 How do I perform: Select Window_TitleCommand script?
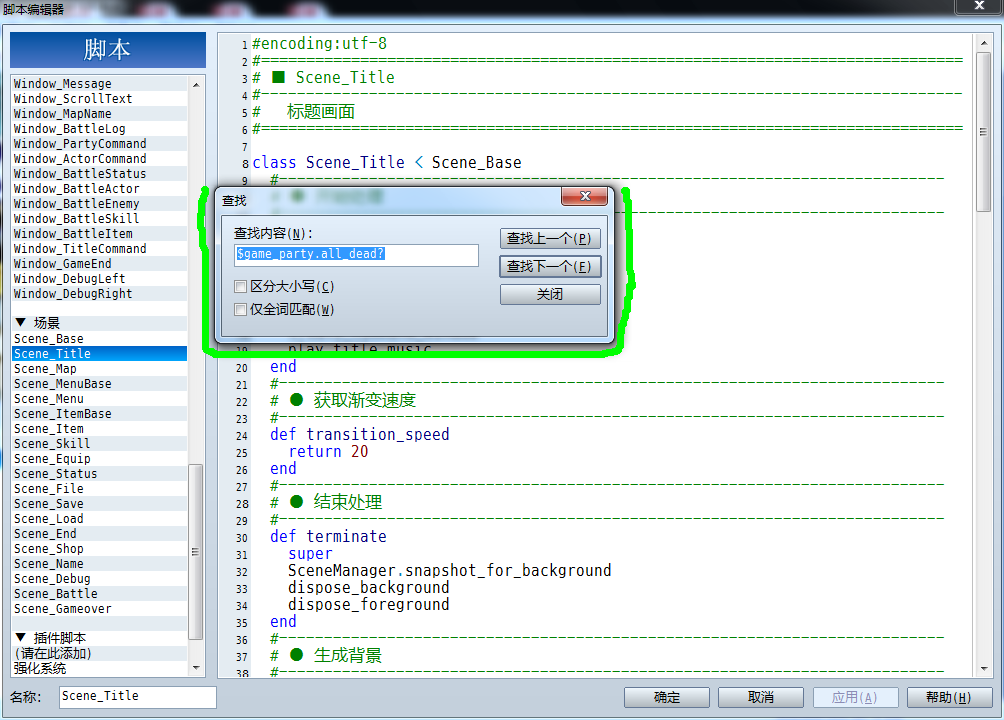pyautogui.click(x=100, y=249)
